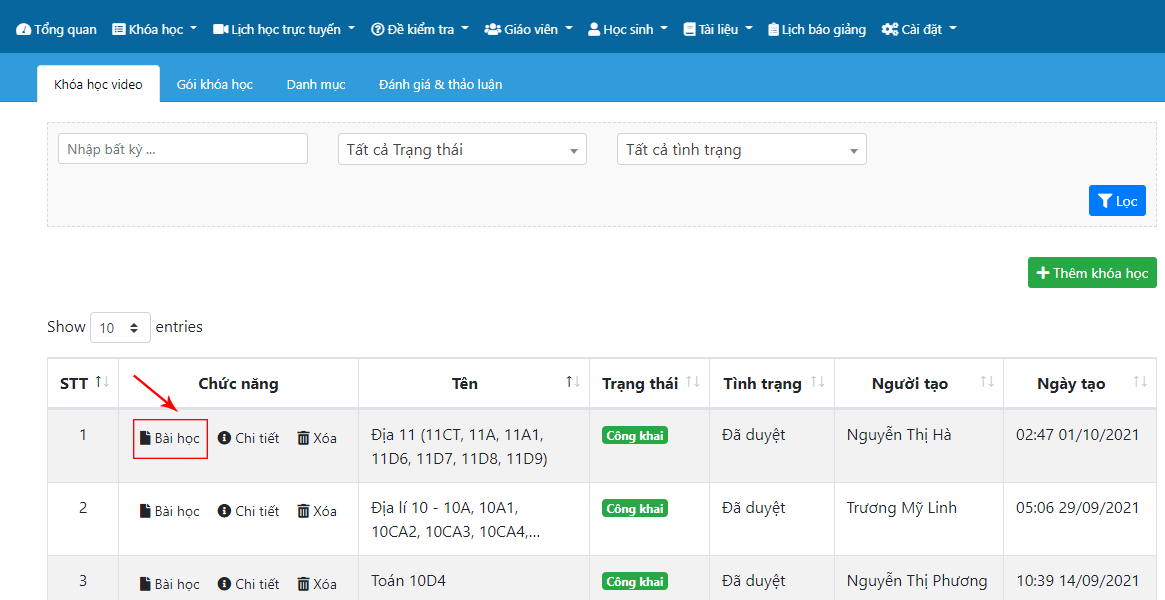The width and height of the screenshot is (1165, 600).
Task: Switch to Khóa học video tab
Action: [x=98, y=84]
